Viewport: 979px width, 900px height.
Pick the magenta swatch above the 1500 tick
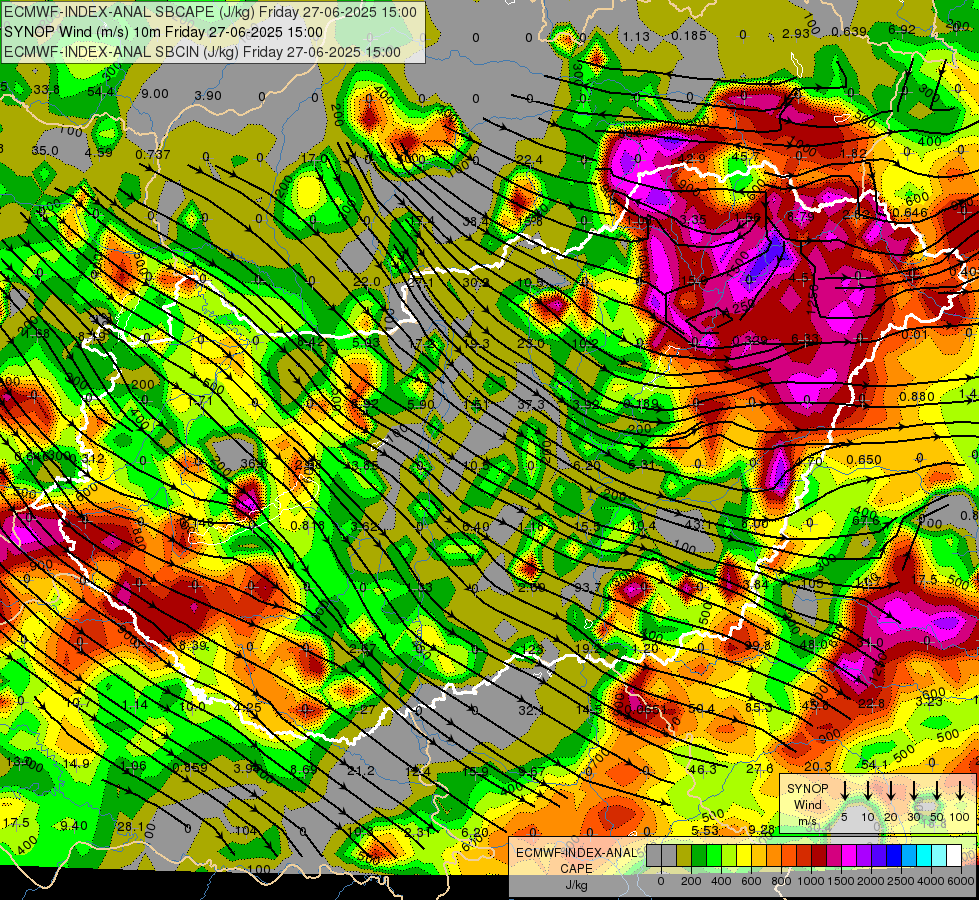(849, 856)
